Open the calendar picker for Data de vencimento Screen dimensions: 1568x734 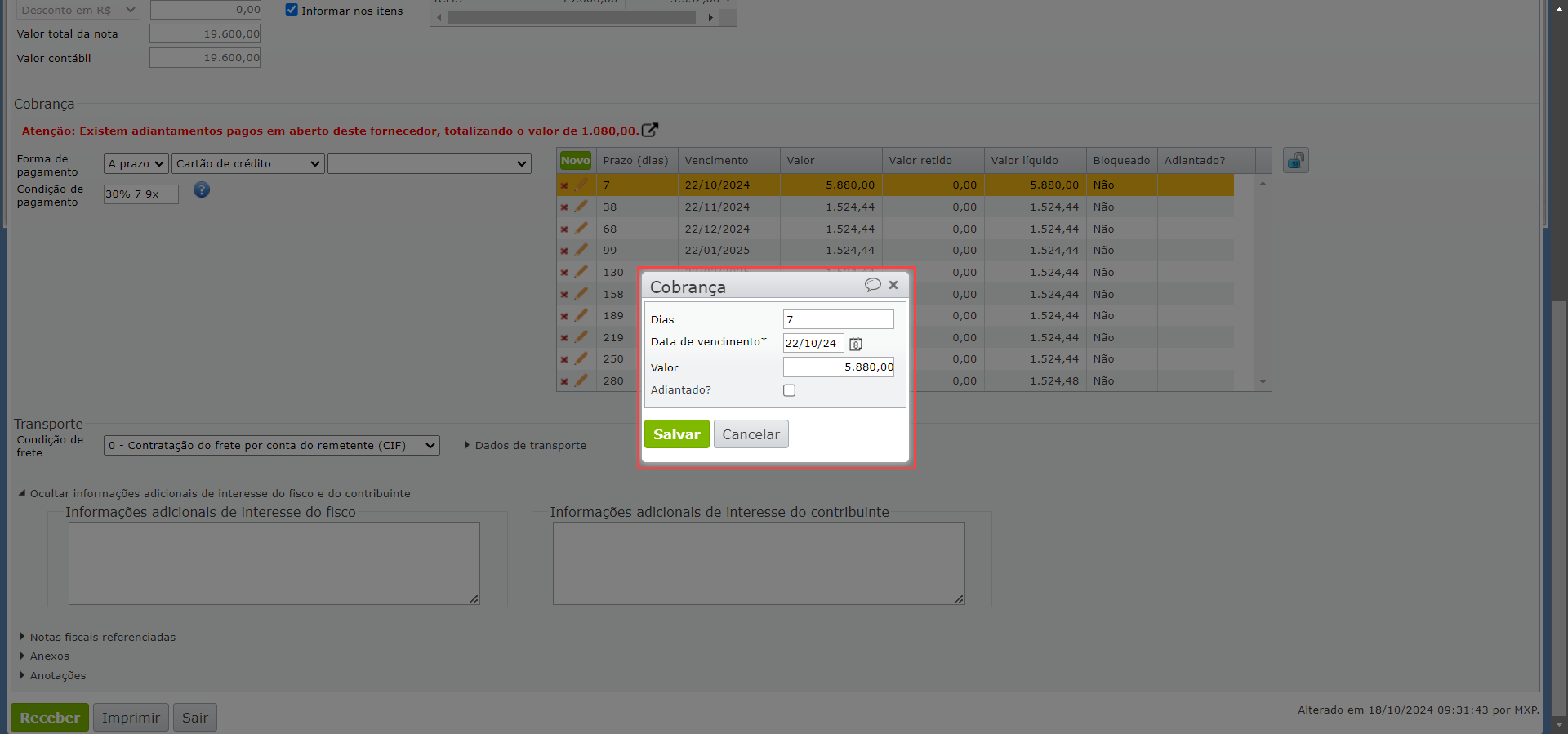856,344
